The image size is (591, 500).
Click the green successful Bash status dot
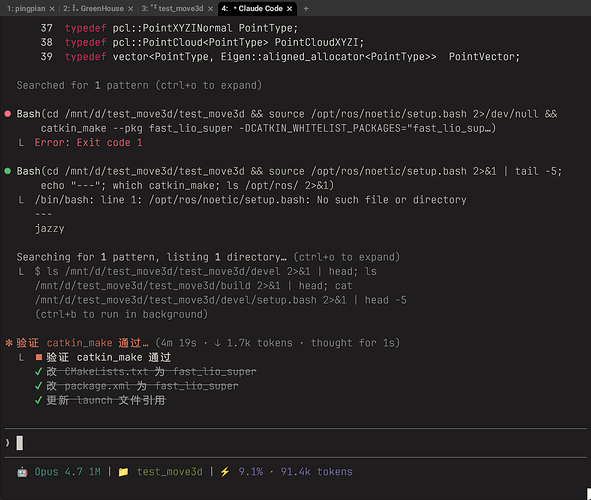point(8,171)
